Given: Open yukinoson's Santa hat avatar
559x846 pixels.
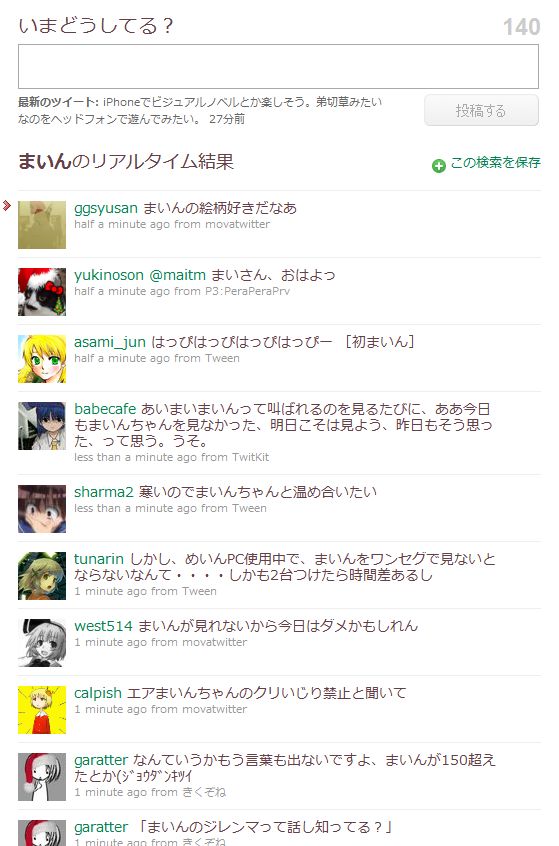Looking at the screenshot, I should coord(42,292).
